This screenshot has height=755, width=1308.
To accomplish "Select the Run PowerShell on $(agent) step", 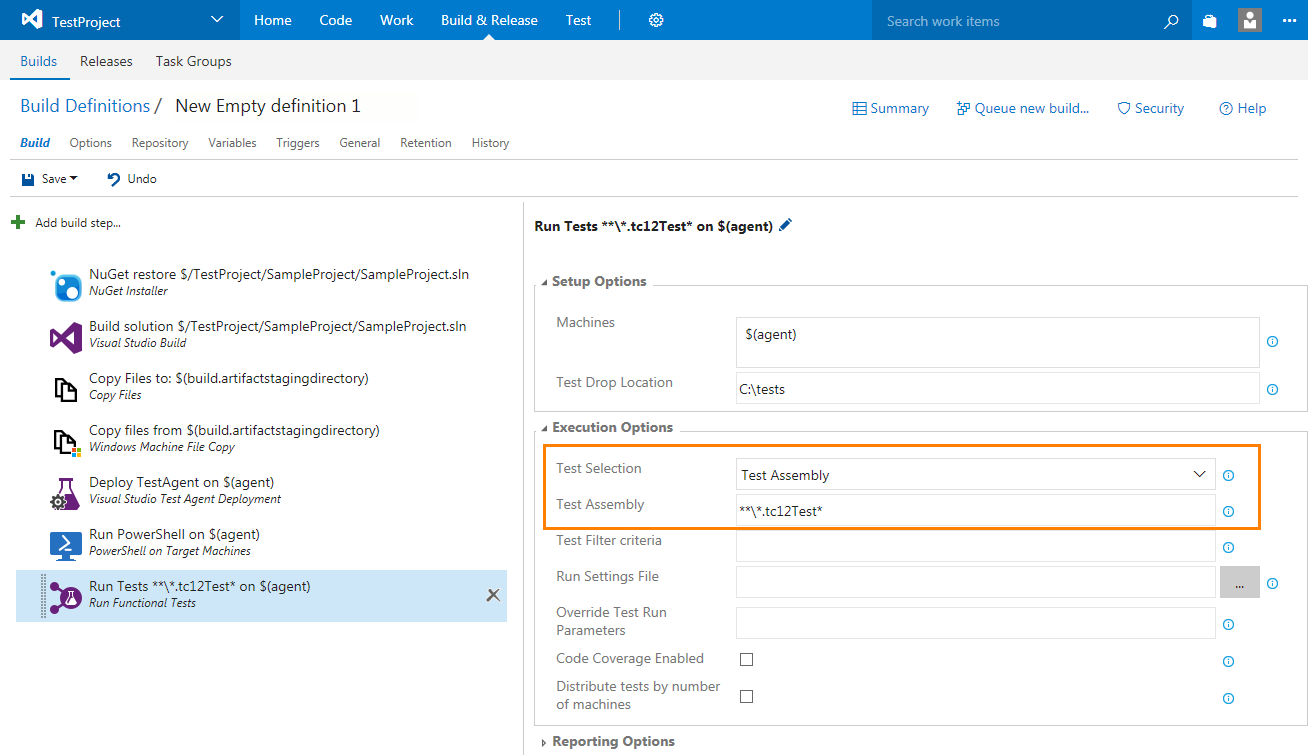I will click(174, 542).
